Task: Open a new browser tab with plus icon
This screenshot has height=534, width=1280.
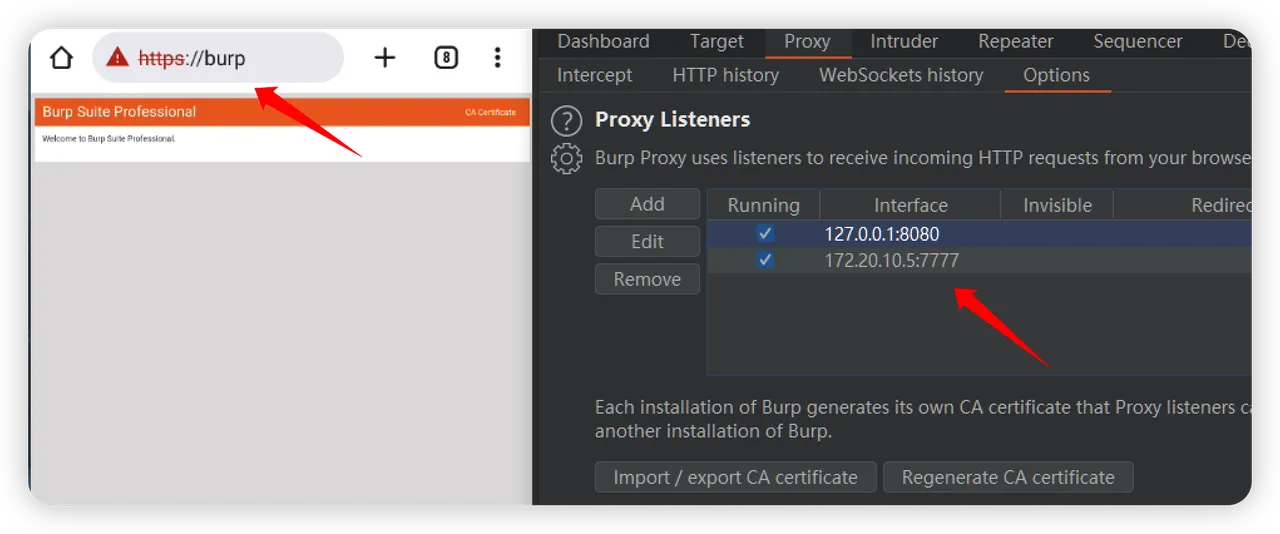Action: click(384, 58)
